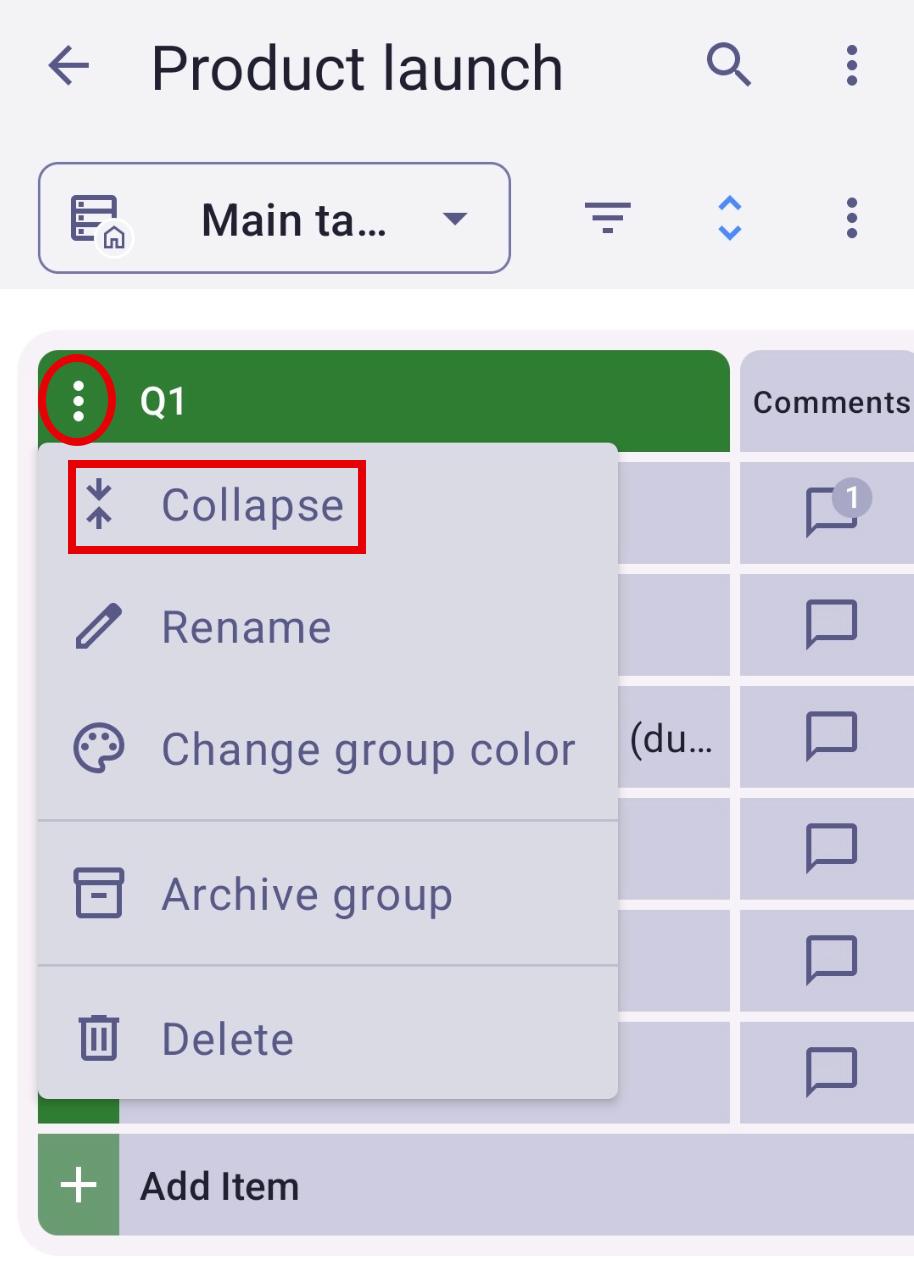
Task: Open the toolbar overflow three-dot menu
Action: 851,219
